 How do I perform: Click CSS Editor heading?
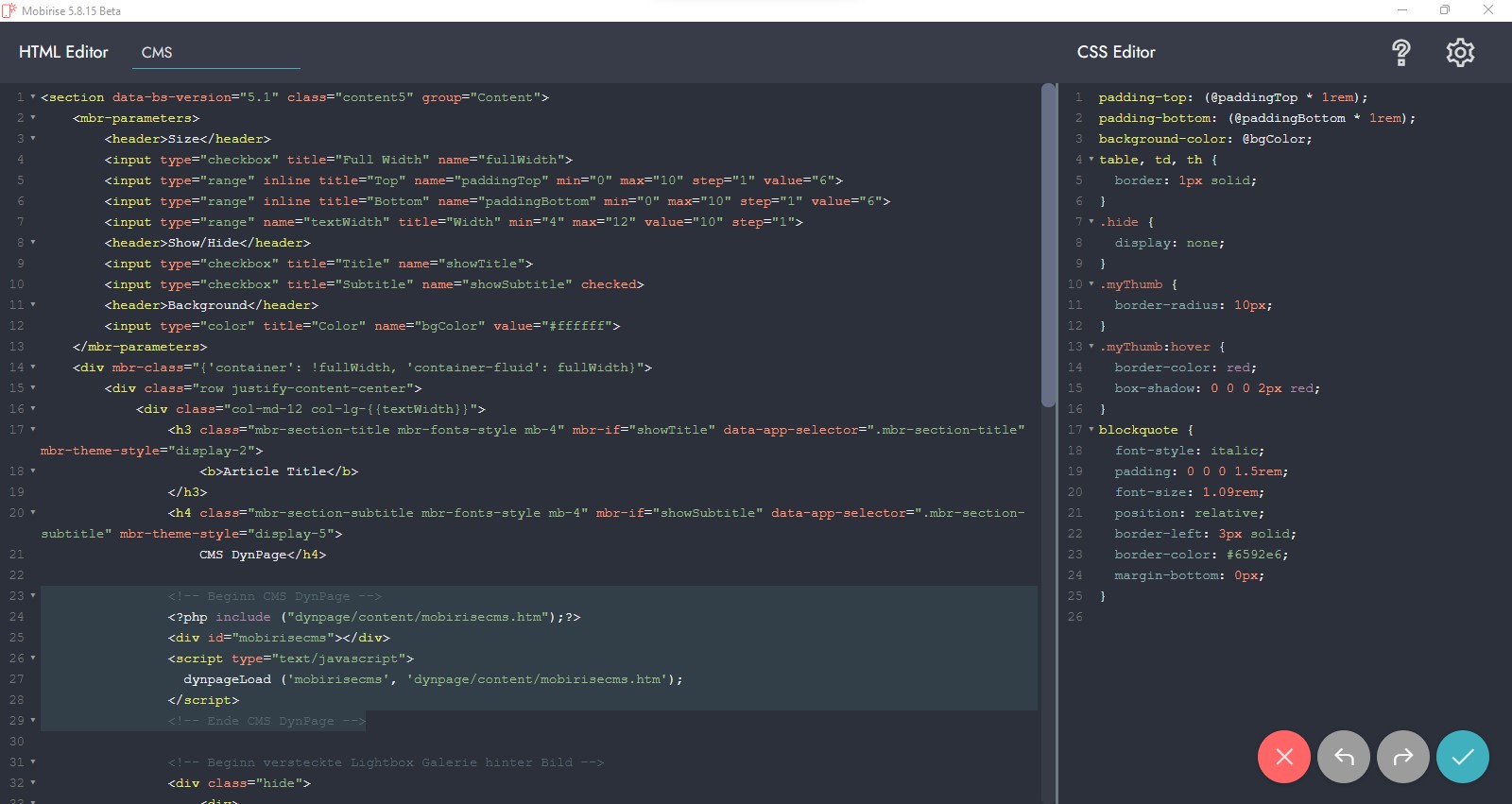tap(1116, 52)
